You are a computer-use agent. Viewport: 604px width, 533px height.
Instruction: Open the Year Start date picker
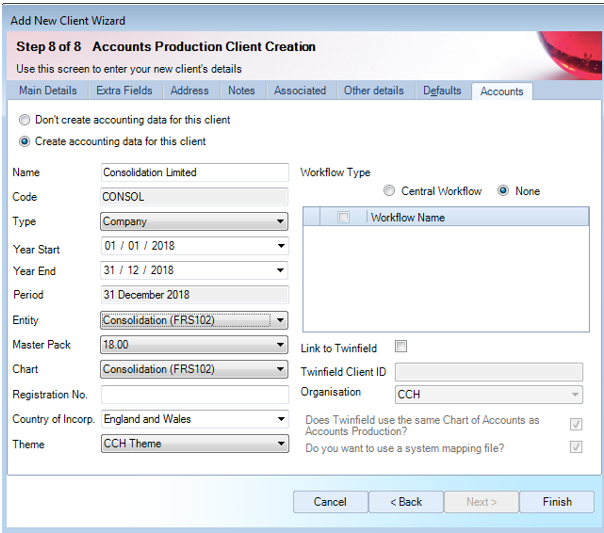point(281,246)
